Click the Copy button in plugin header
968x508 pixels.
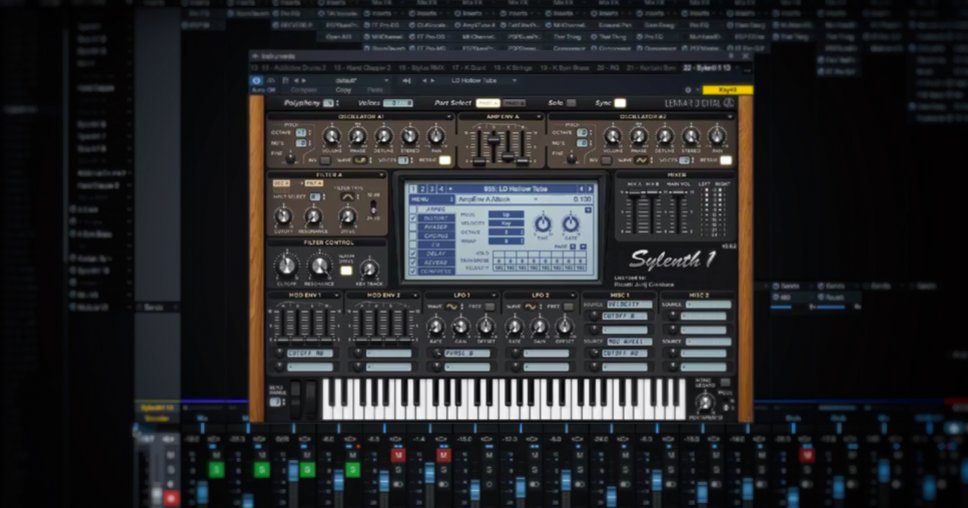(x=343, y=90)
